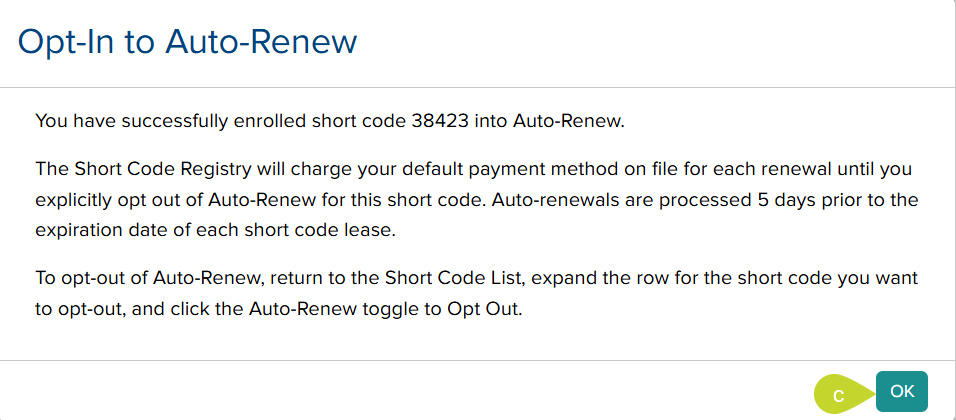Click the Opt-In to Auto-Renew dialog title

(x=188, y=42)
